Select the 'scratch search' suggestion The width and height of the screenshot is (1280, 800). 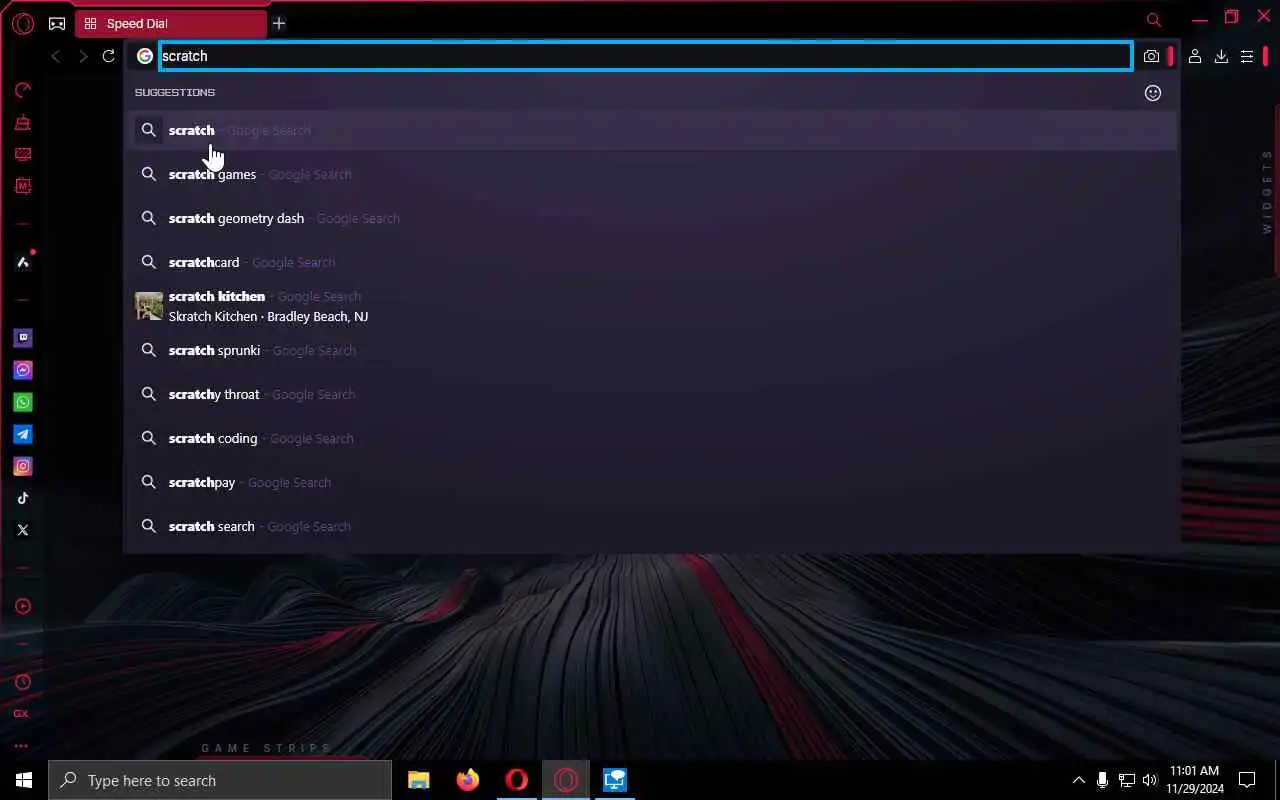pos(653,526)
